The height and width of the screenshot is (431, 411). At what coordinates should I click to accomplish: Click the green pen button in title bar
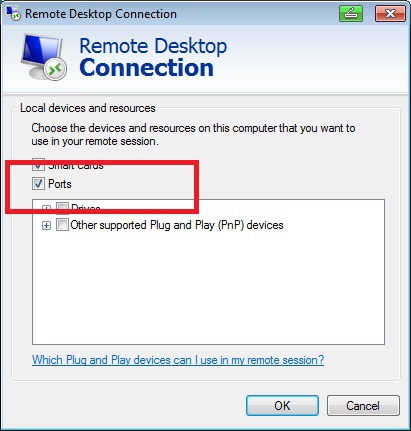pos(351,13)
